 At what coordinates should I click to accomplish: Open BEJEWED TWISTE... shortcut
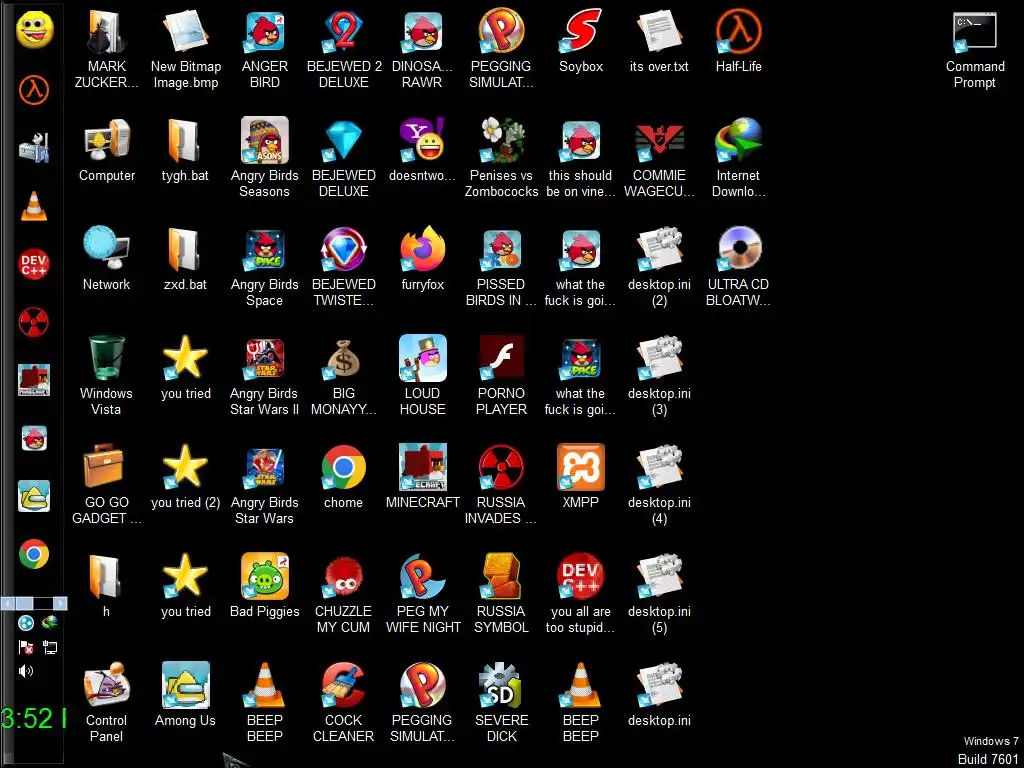coord(344,268)
